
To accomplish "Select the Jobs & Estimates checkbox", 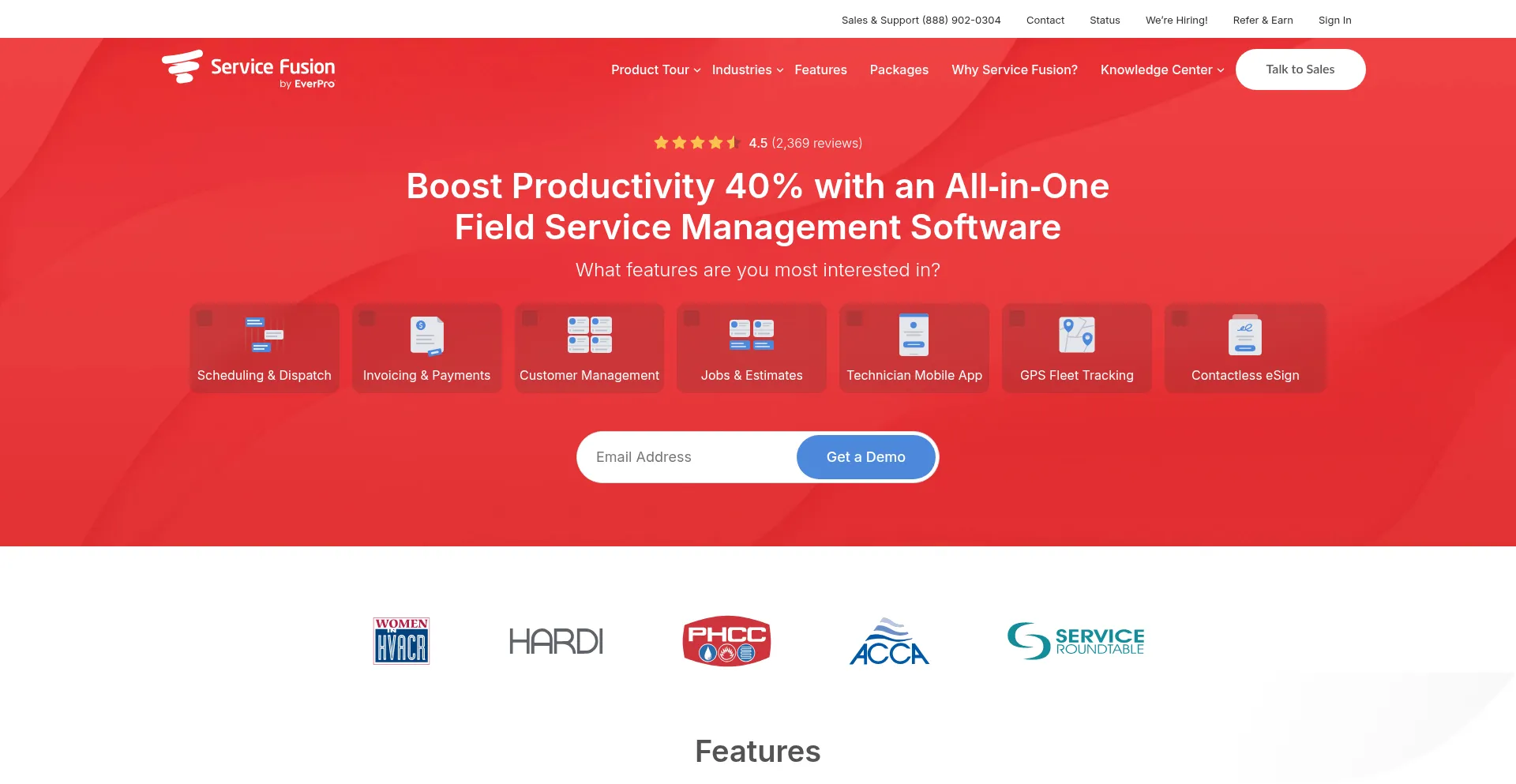I will click(692, 318).
